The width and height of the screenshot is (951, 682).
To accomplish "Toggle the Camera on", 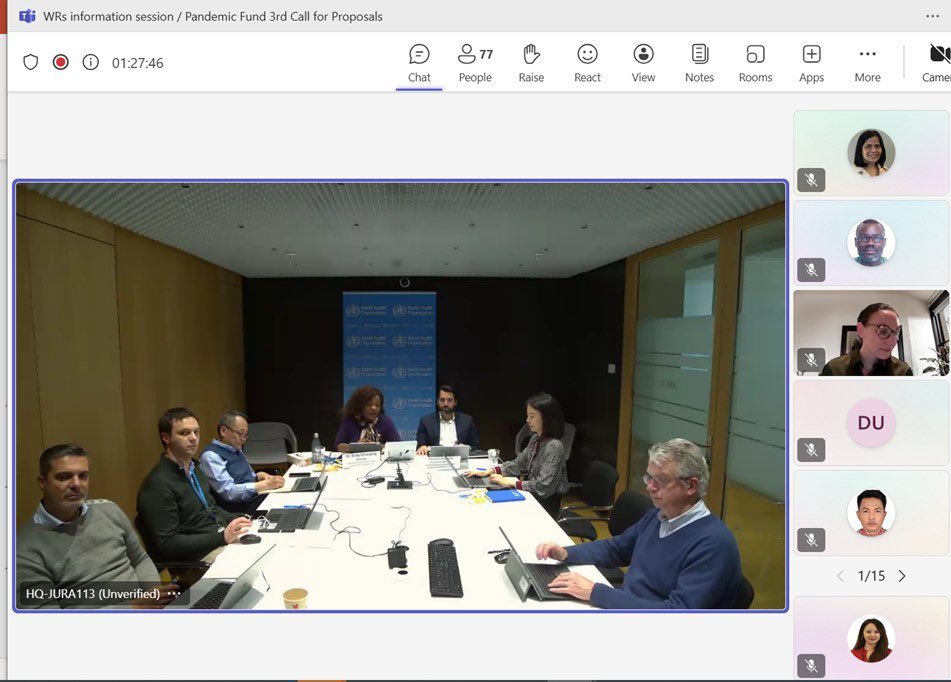I will pos(938,63).
